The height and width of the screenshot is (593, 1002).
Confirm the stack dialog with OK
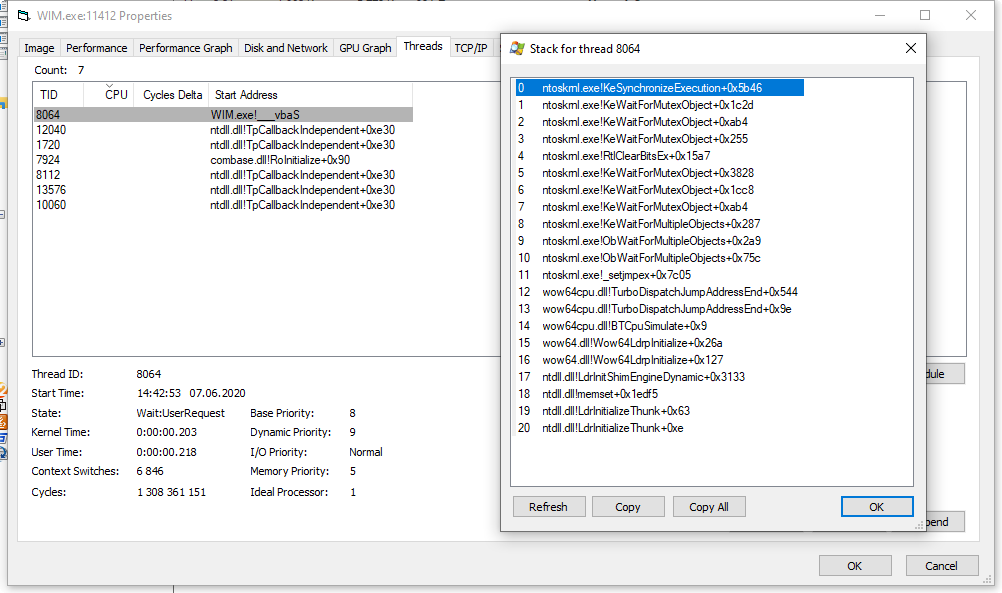coord(877,507)
